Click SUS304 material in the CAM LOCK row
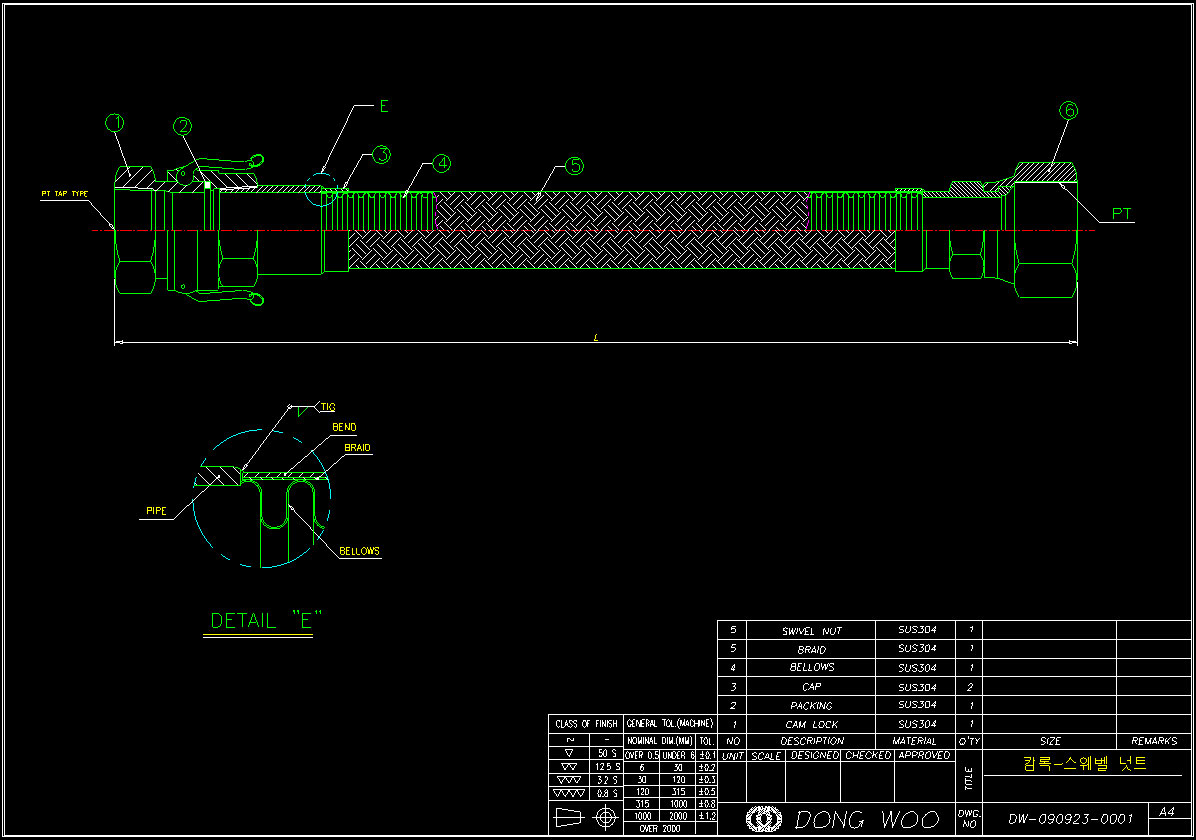The height and width of the screenshot is (840, 1196). (x=917, y=724)
